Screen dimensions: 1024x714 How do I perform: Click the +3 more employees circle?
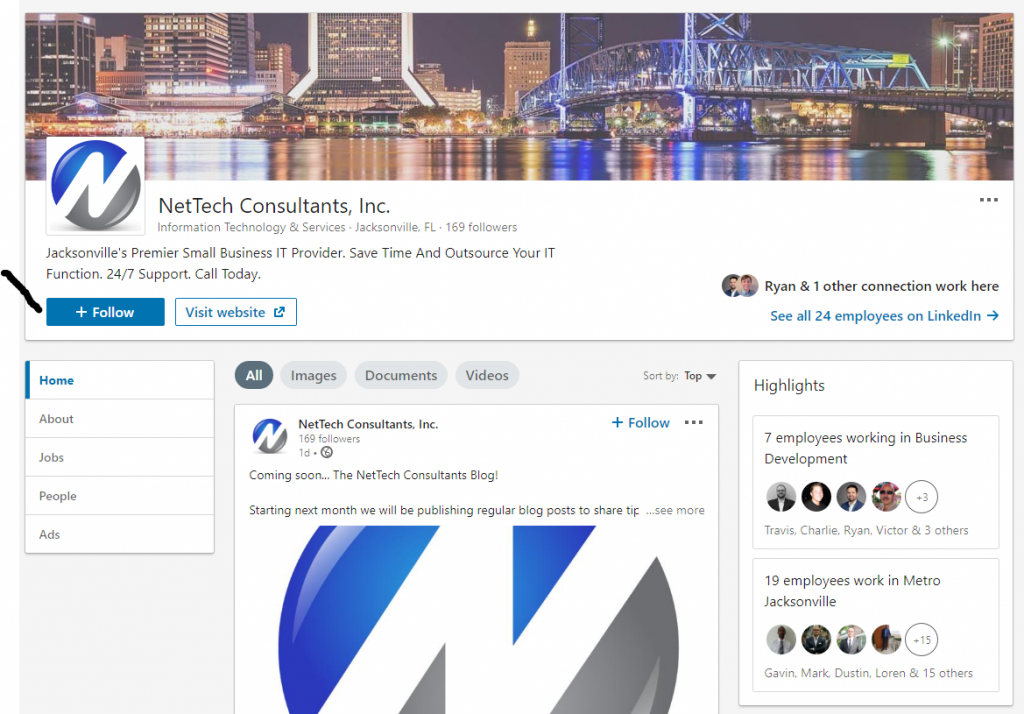click(921, 497)
